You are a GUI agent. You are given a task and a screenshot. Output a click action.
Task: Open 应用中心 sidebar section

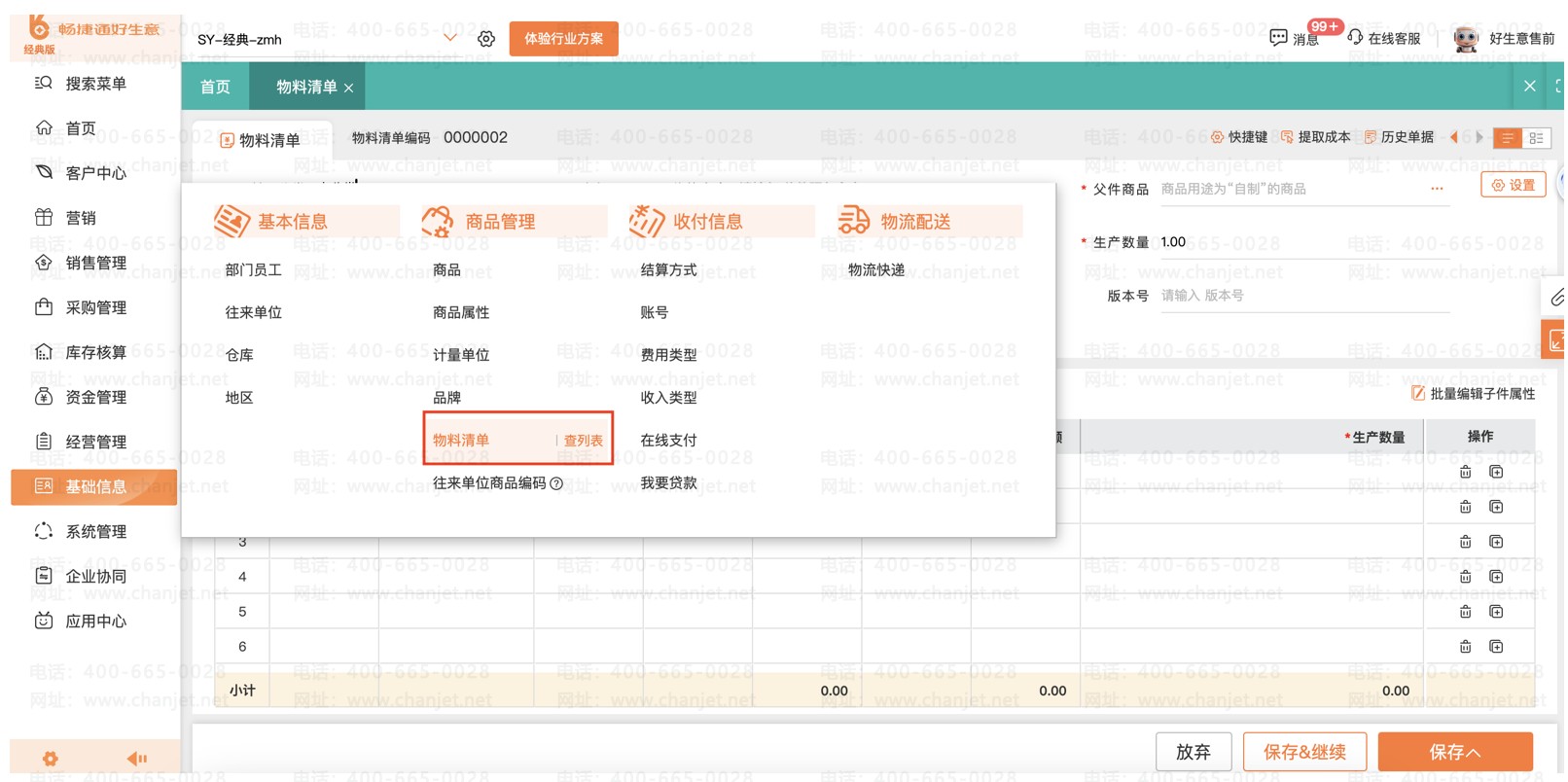click(x=82, y=621)
